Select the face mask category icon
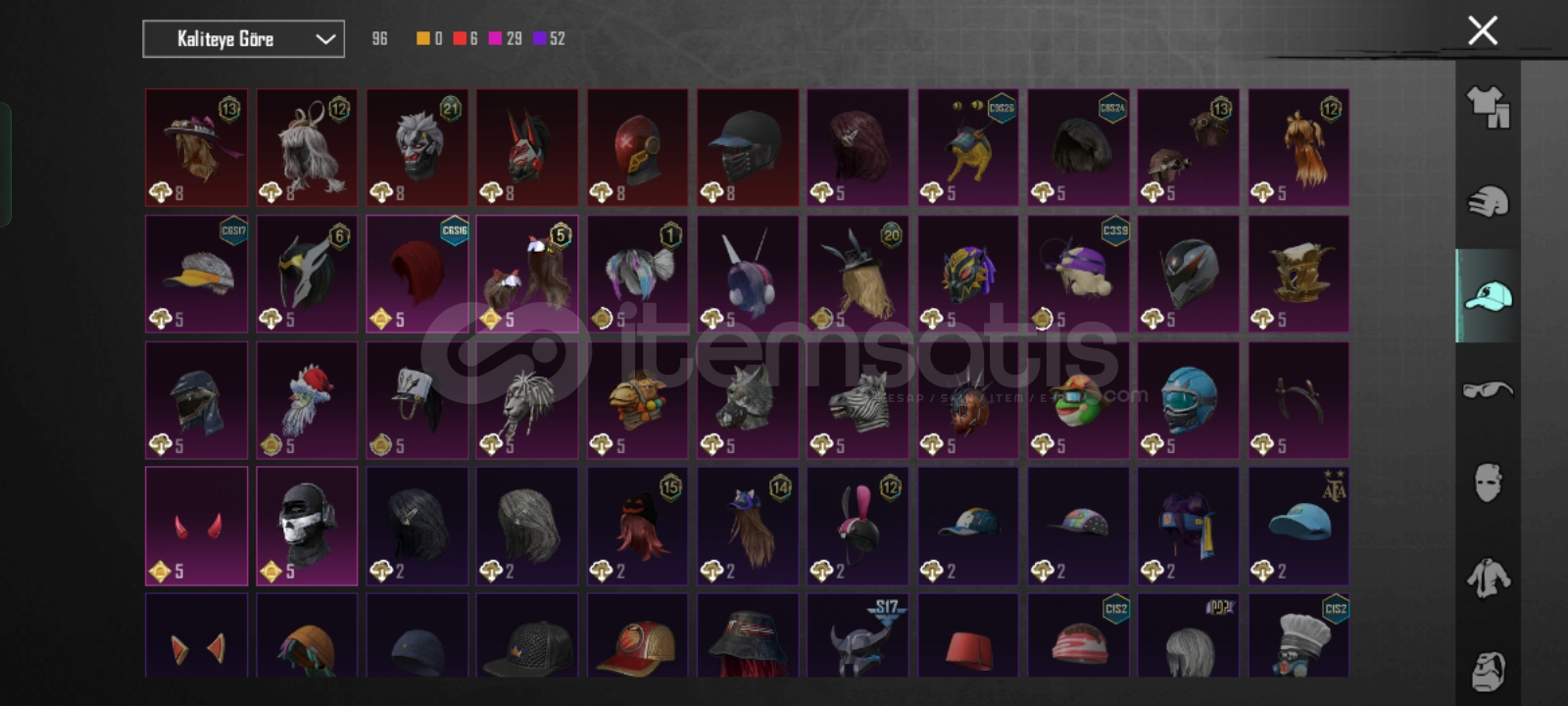1568x706 pixels. pos(1488,482)
